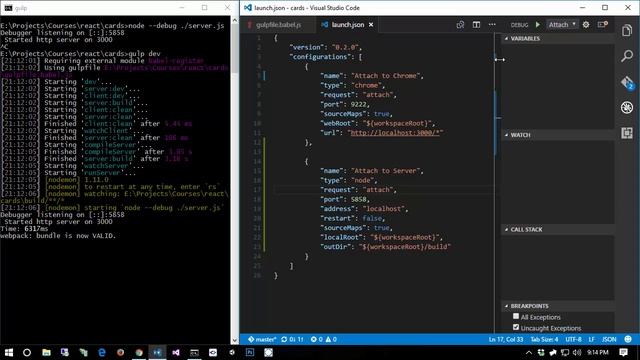This screenshot has width=640, height=360.
Task: Start debugging with the green play button
Action: 538,24
